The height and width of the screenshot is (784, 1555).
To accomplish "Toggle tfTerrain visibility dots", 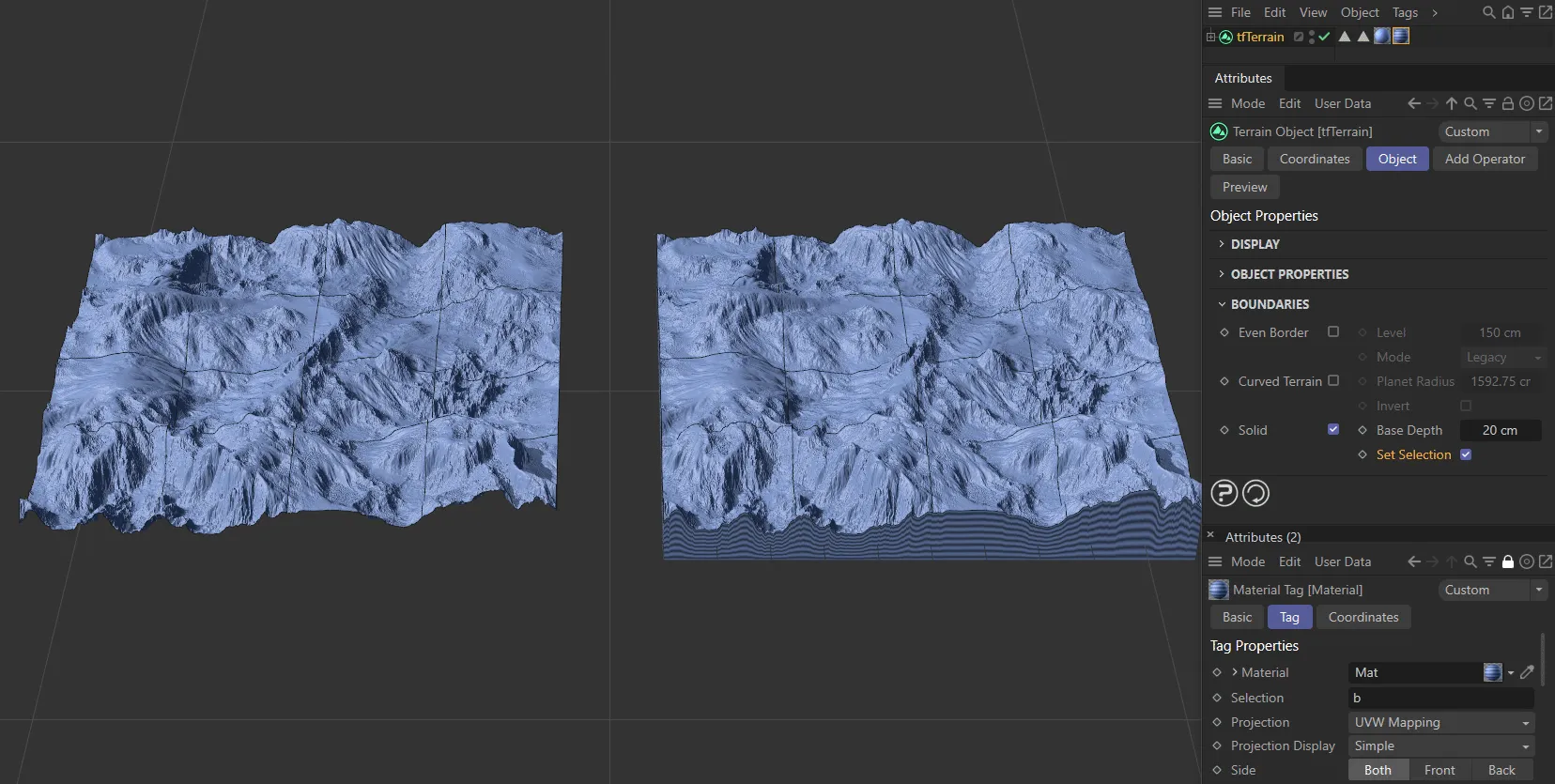I will tap(1312, 37).
